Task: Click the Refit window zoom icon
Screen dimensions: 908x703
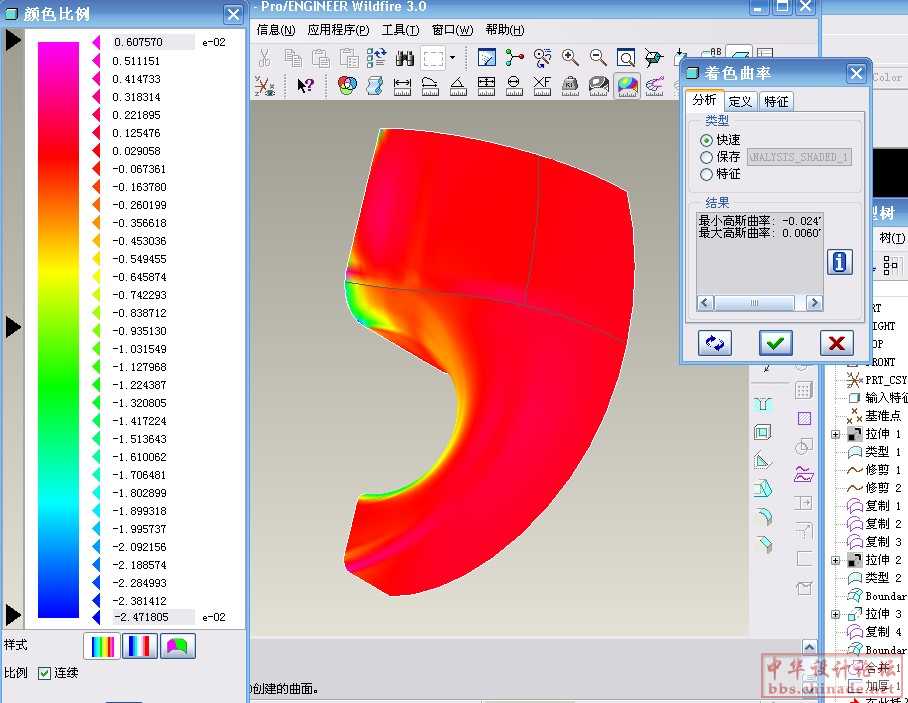Action: click(626, 58)
